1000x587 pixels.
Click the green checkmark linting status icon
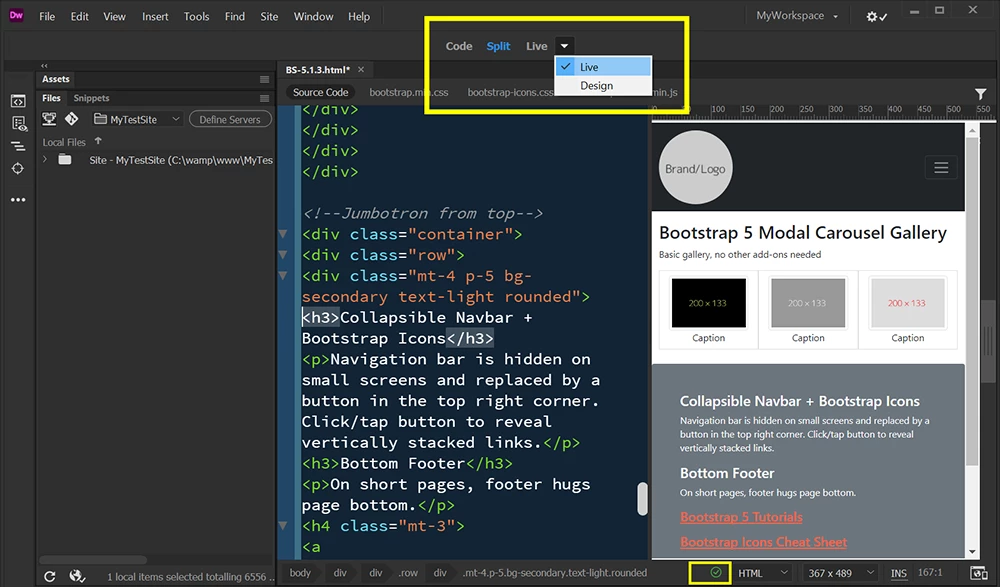tap(716, 572)
